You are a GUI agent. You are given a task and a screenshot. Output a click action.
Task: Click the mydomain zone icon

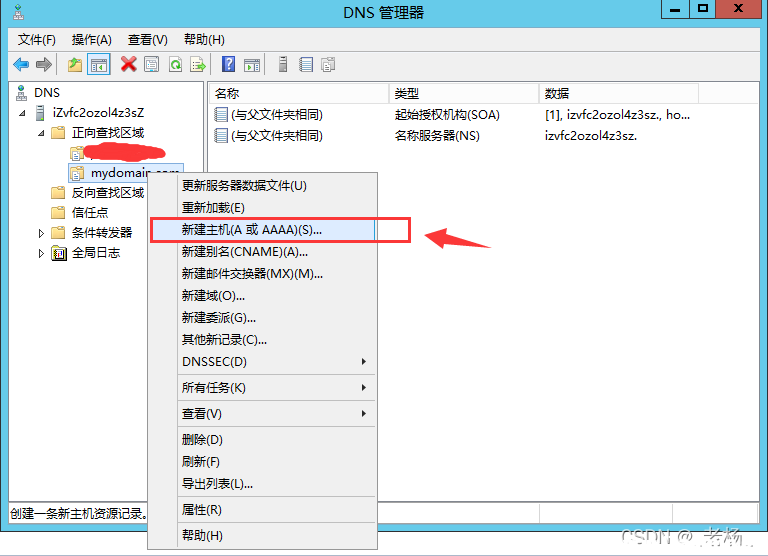(77, 173)
